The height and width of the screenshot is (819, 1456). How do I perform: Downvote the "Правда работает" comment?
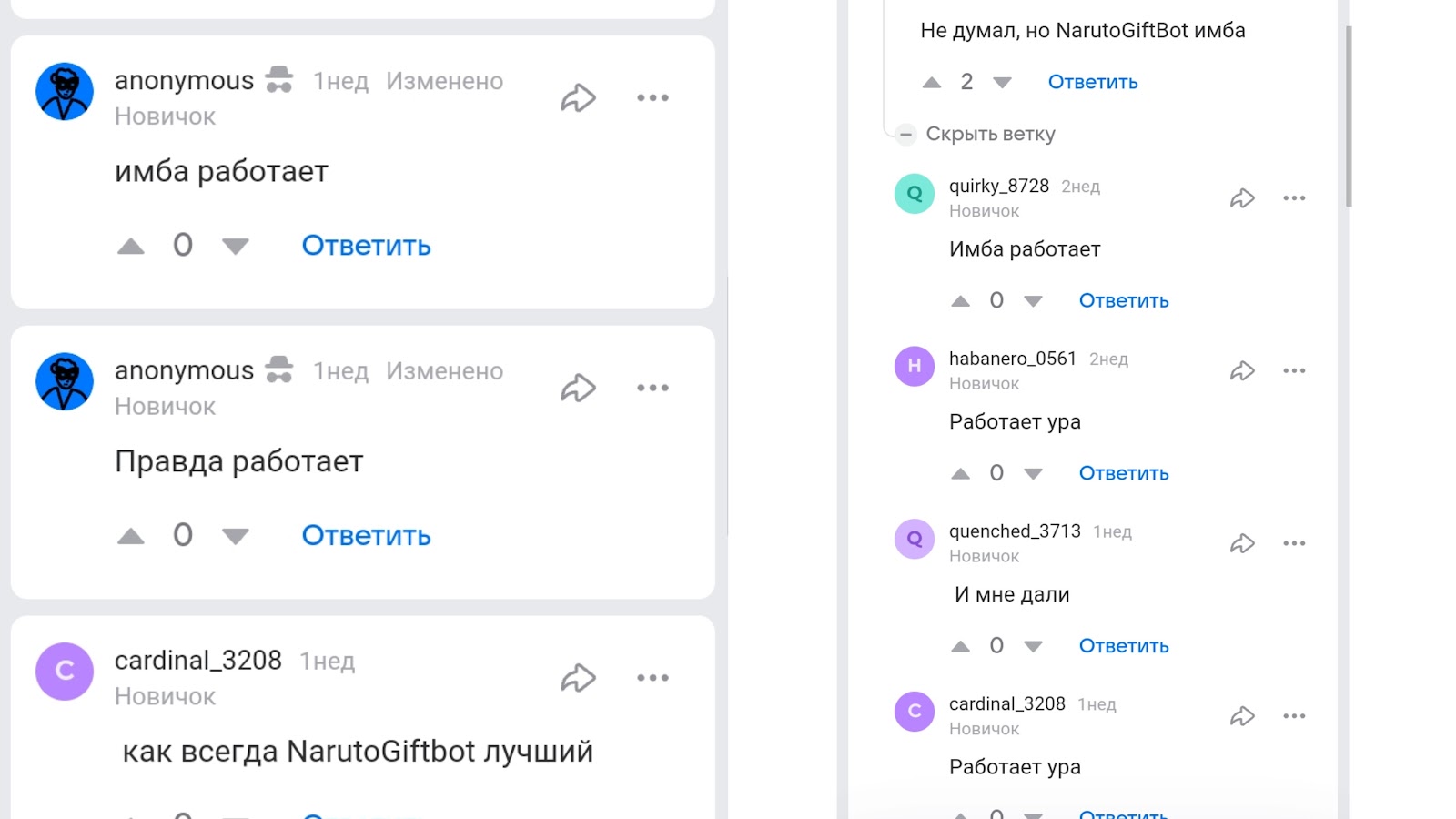(x=236, y=536)
